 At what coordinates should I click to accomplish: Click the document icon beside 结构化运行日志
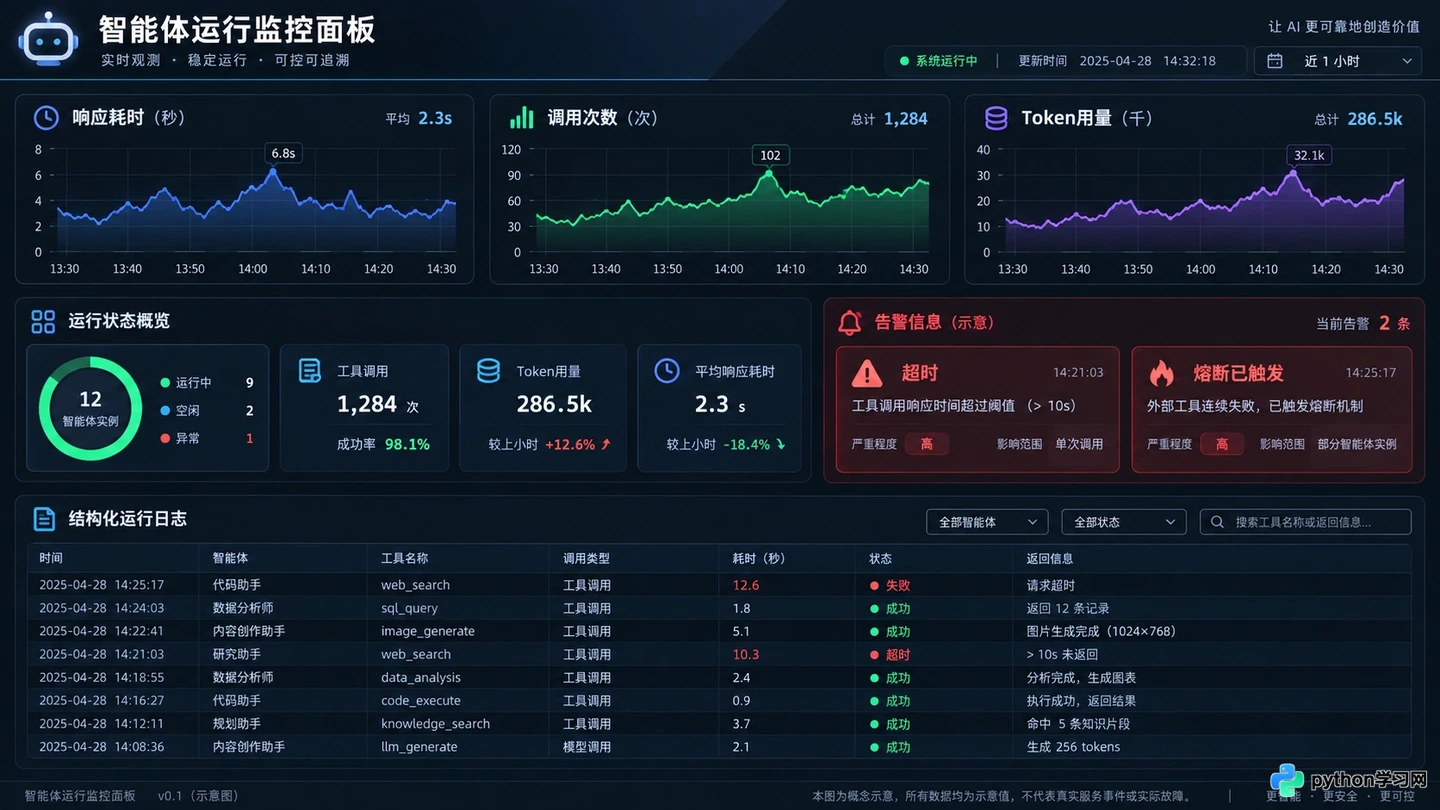44,519
